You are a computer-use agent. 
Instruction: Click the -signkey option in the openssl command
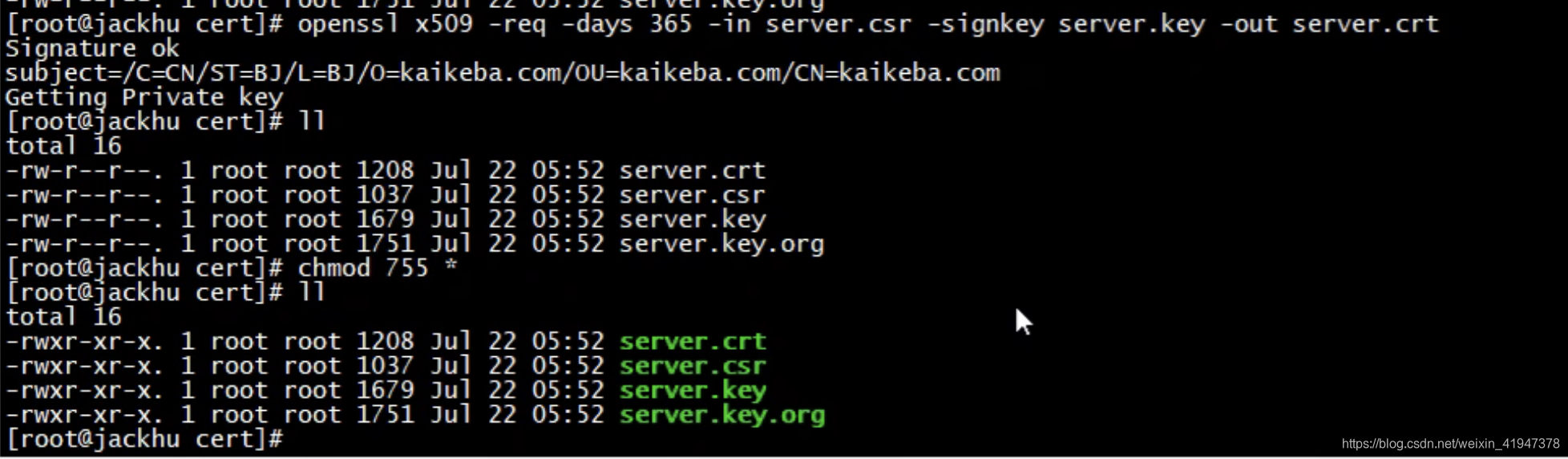pyautogui.click(x=986, y=24)
